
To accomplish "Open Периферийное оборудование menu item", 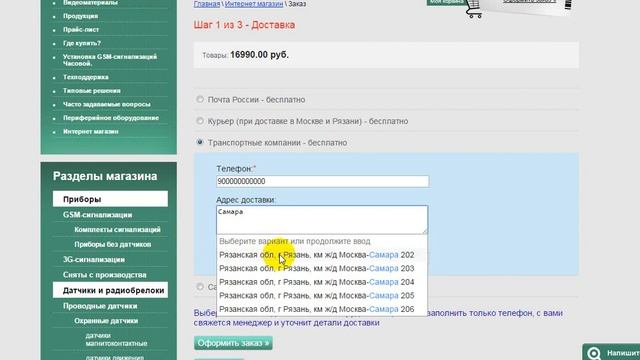I will (x=111, y=118).
